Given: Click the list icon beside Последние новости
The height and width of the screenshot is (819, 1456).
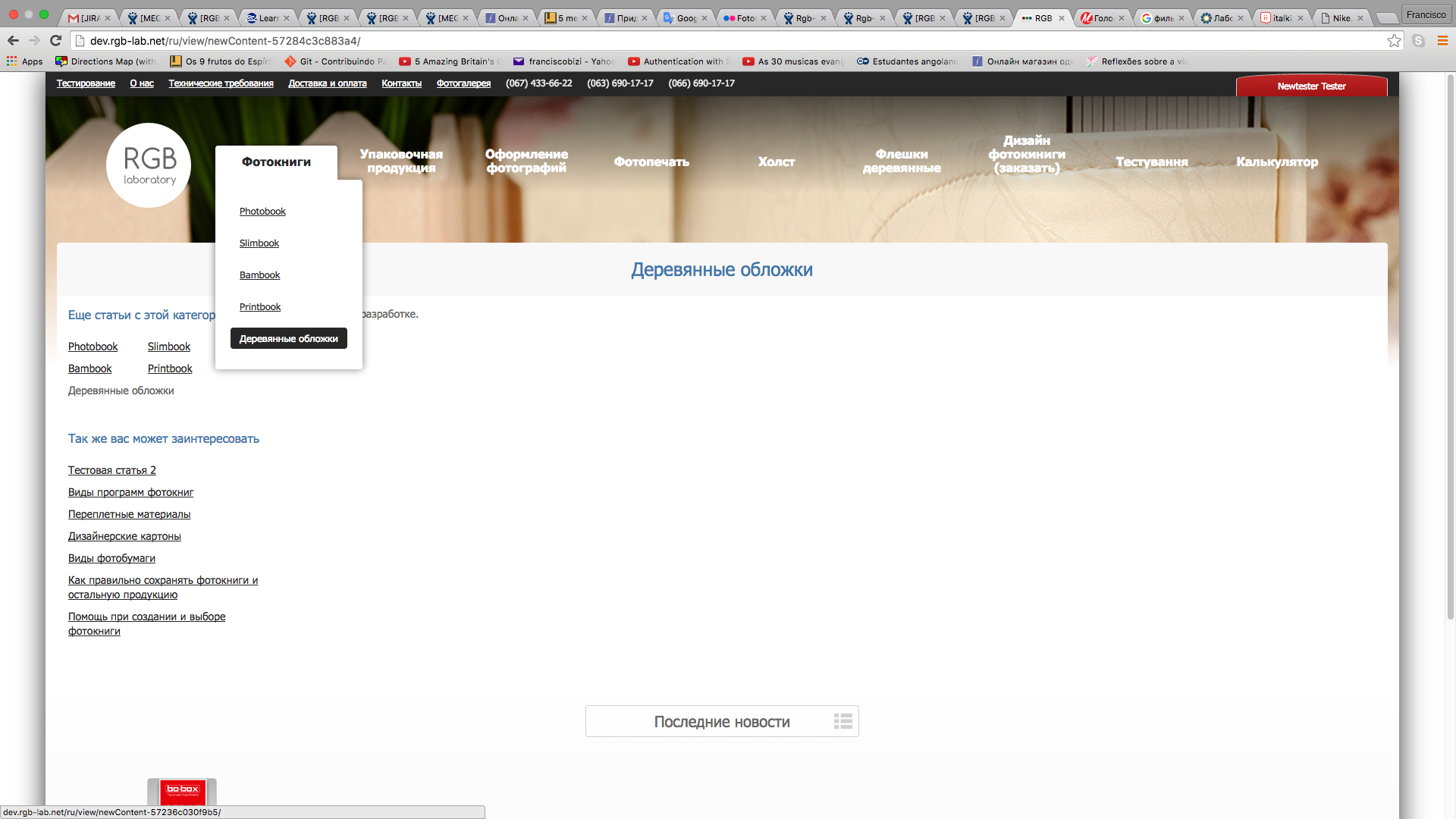Looking at the screenshot, I should coord(843,721).
